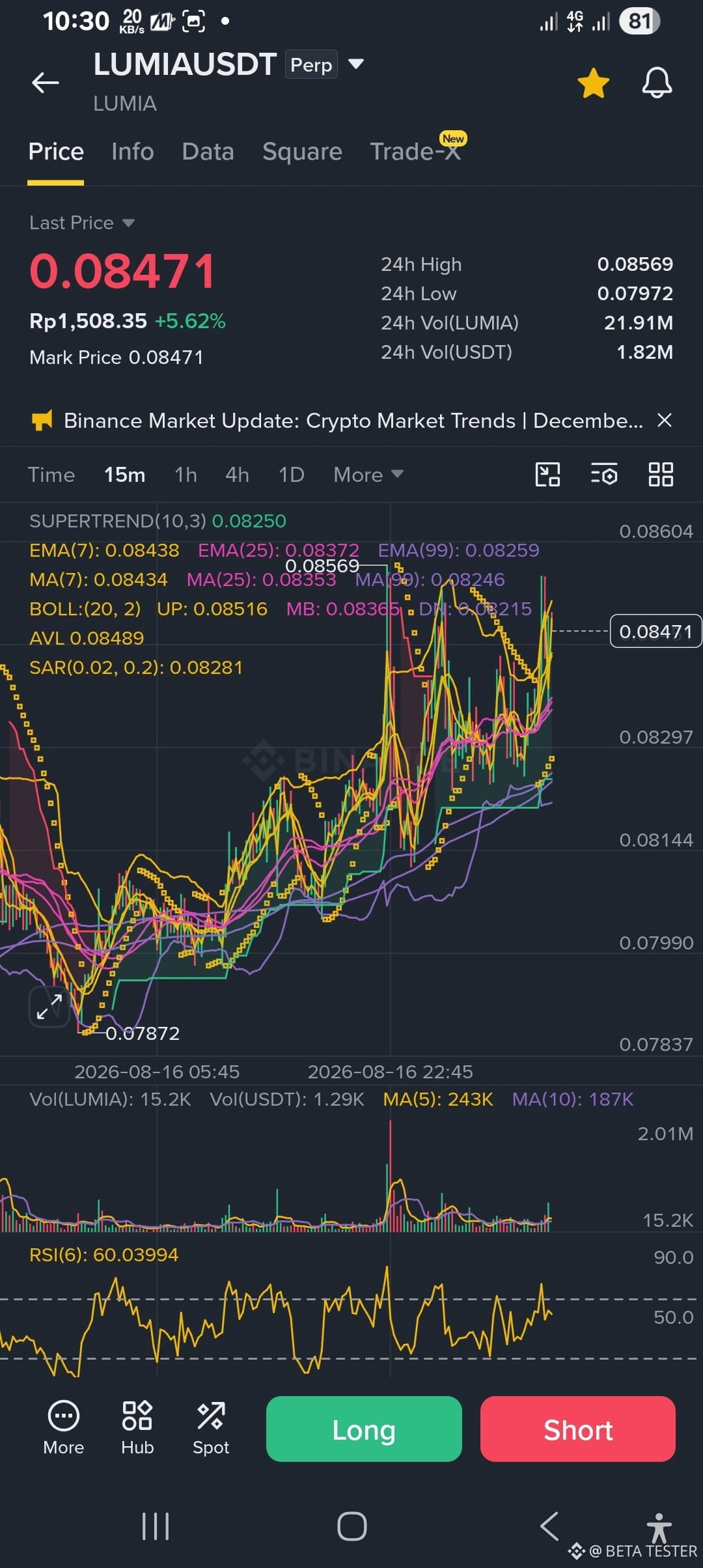Viewport: 703px width, 1568px height.
Task: Open chart drawing tools icon
Action: click(547, 475)
